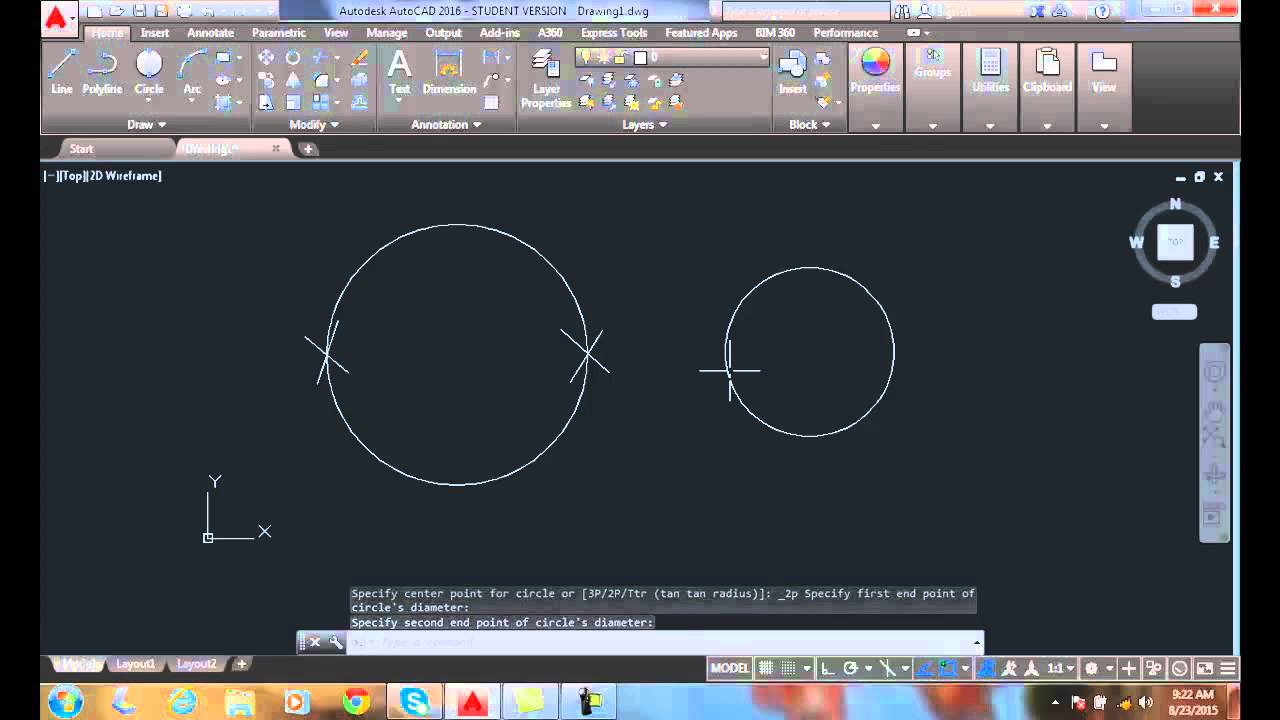Viewport: 1280px width, 720px height.
Task: Click the Stretch tool icon
Action: 266,102
